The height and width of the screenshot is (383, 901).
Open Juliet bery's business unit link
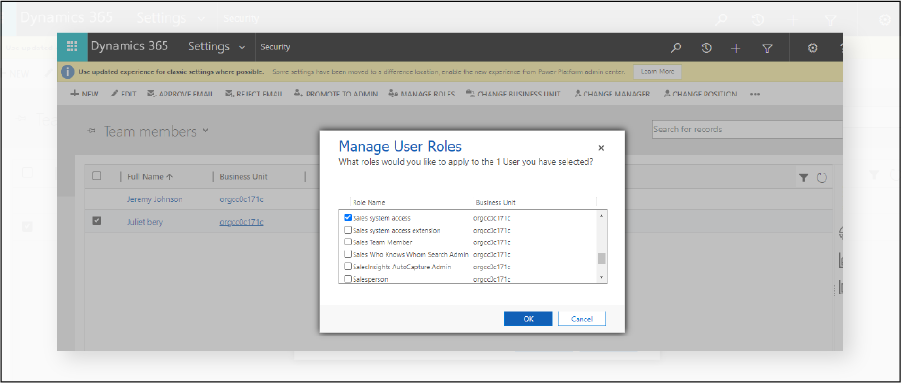click(241, 222)
